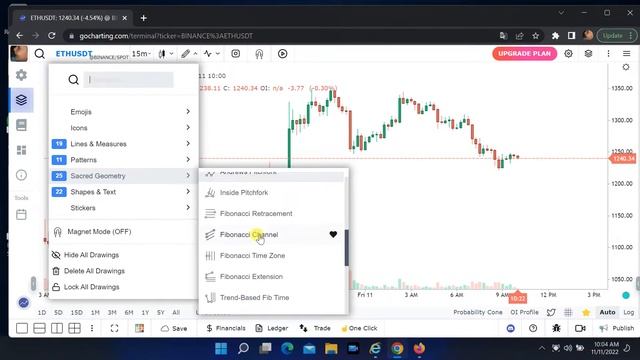Open the vertical three-dot menu at top right
Viewport: 640px width, 360px height.
coord(608,53)
